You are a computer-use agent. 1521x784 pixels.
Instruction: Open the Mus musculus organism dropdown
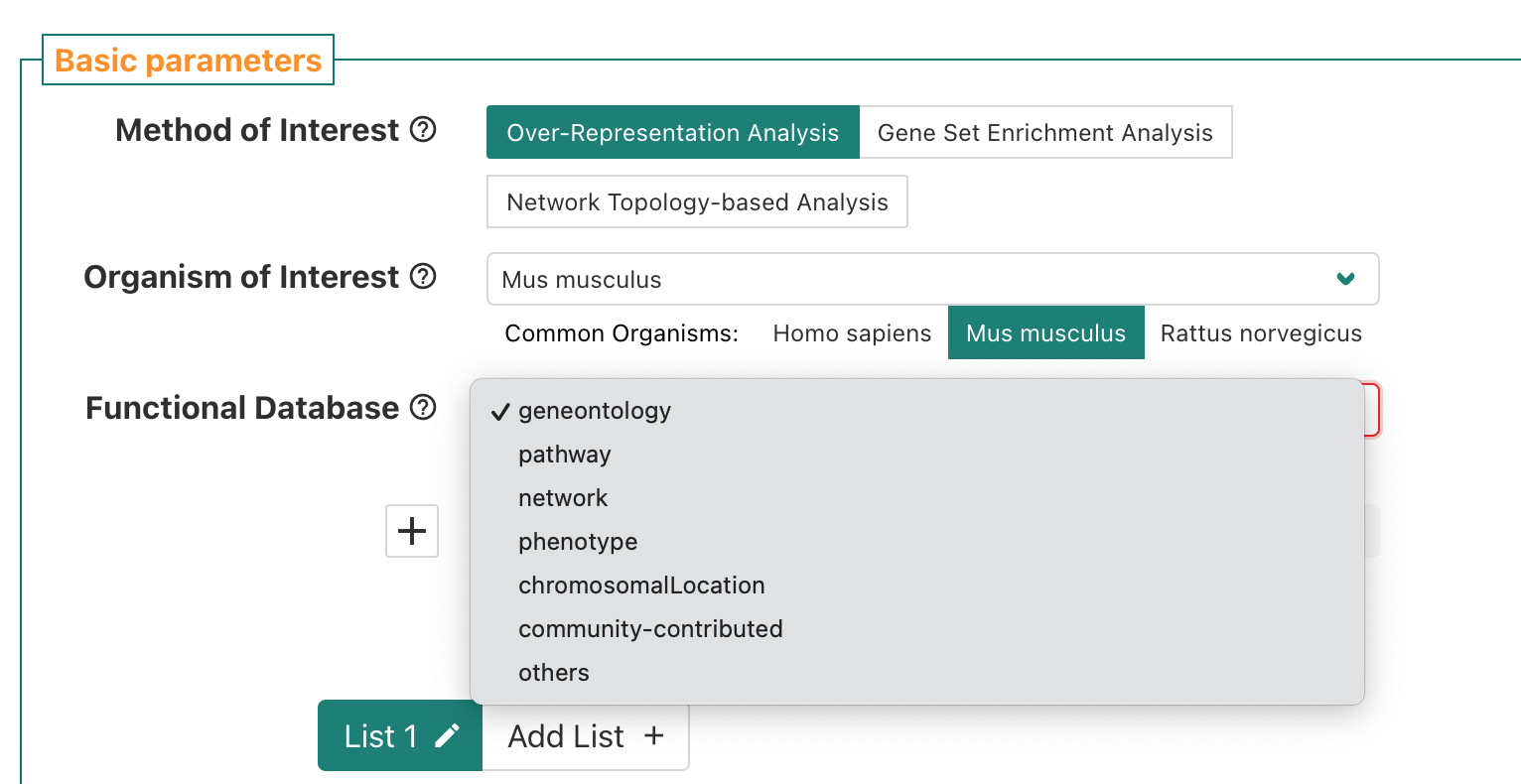(x=933, y=279)
